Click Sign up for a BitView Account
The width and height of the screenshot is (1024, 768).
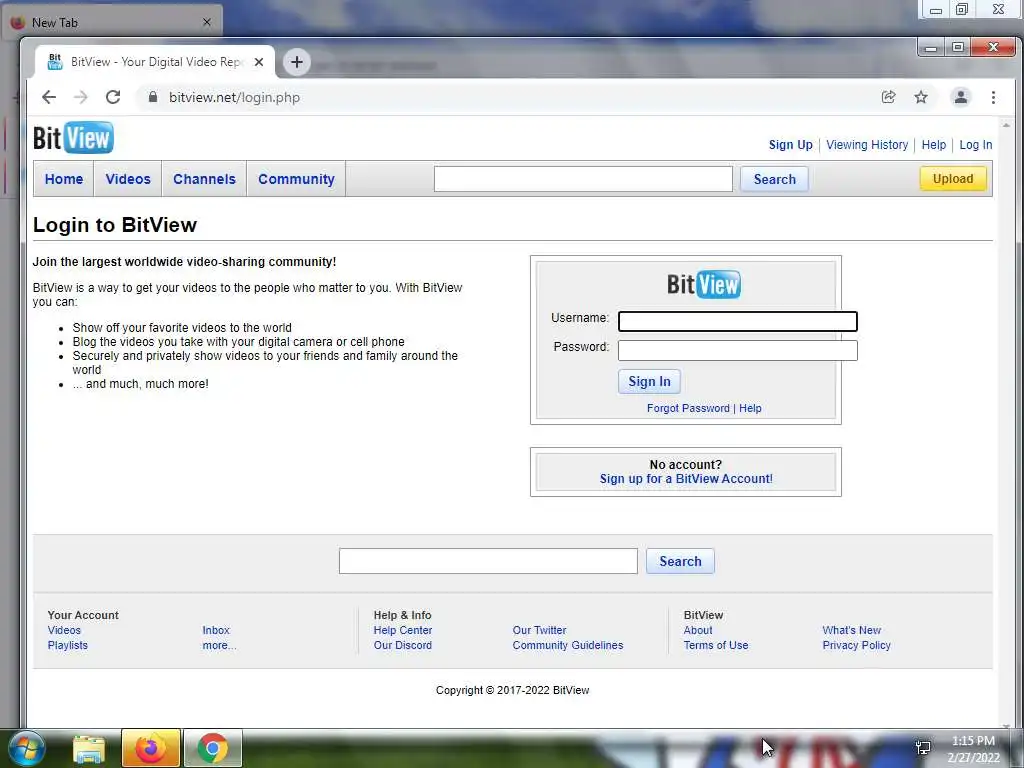686,479
